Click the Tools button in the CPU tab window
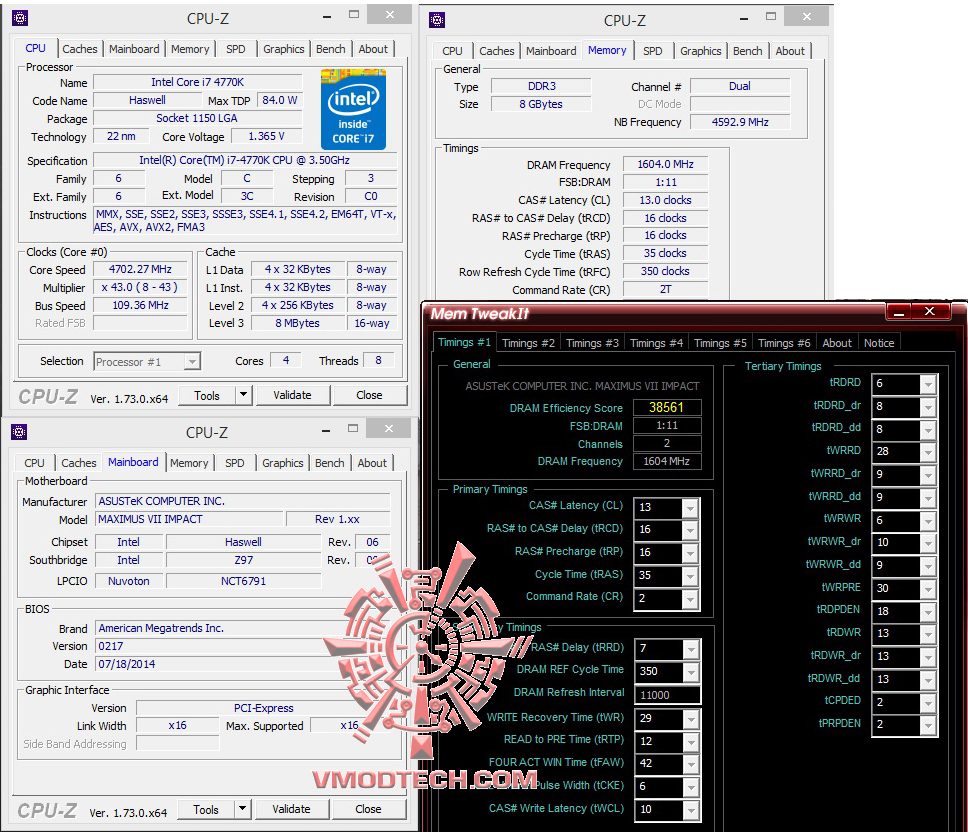Image resolution: width=968 pixels, height=832 pixels. (207, 396)
